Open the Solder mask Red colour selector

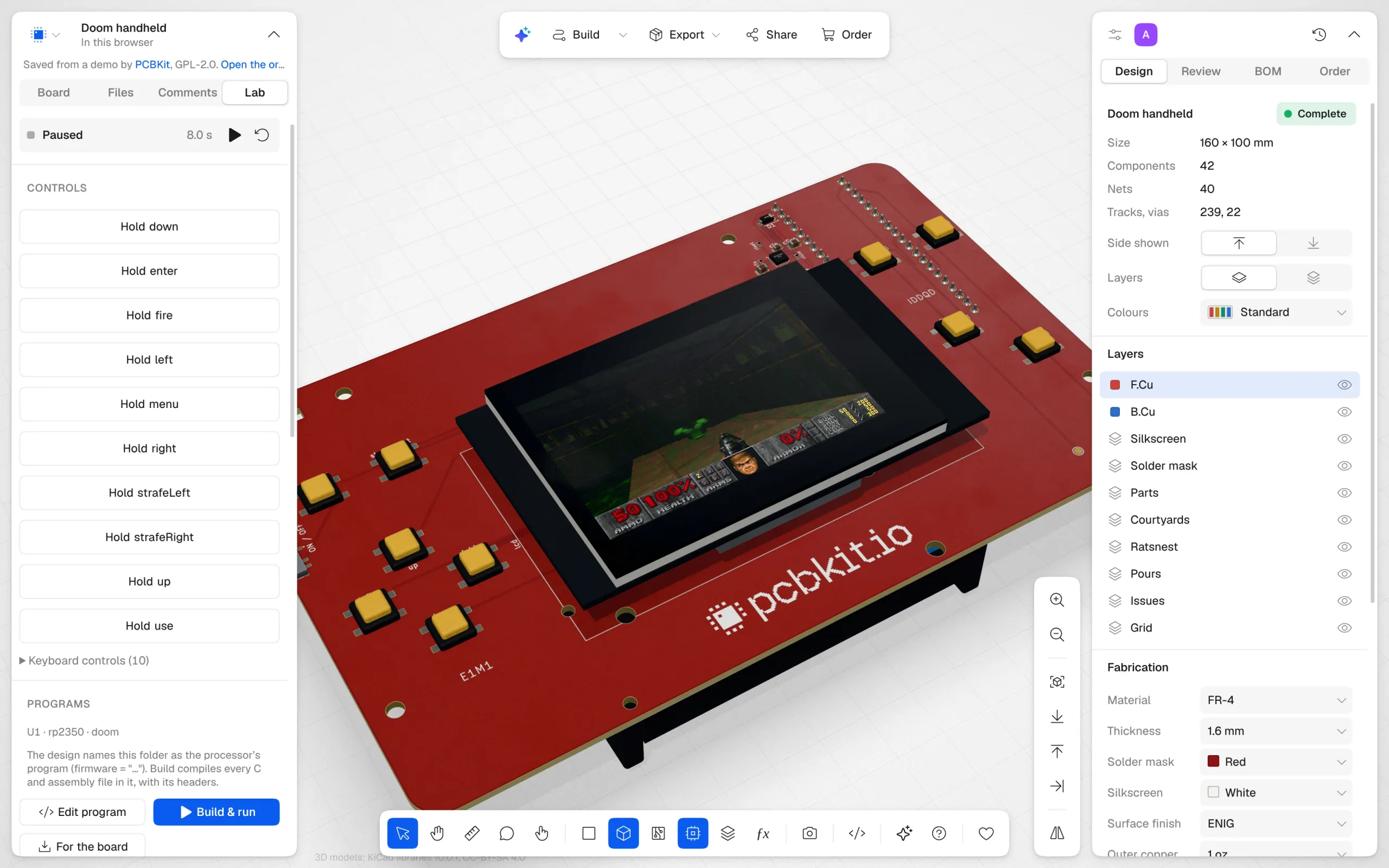pyautogui.click(x=1276, y=762)
